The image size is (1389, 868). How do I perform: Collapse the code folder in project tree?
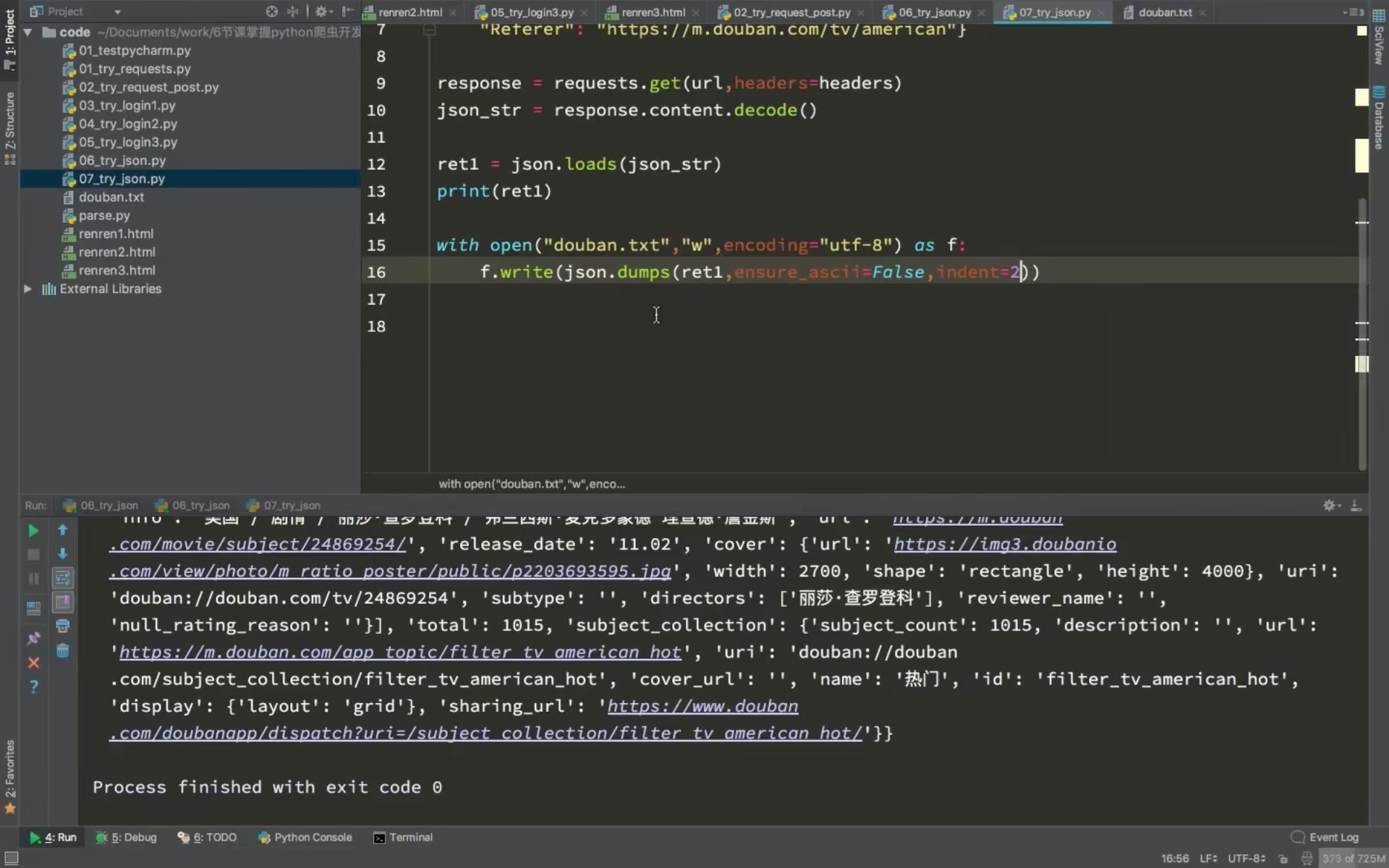[27, 32]
